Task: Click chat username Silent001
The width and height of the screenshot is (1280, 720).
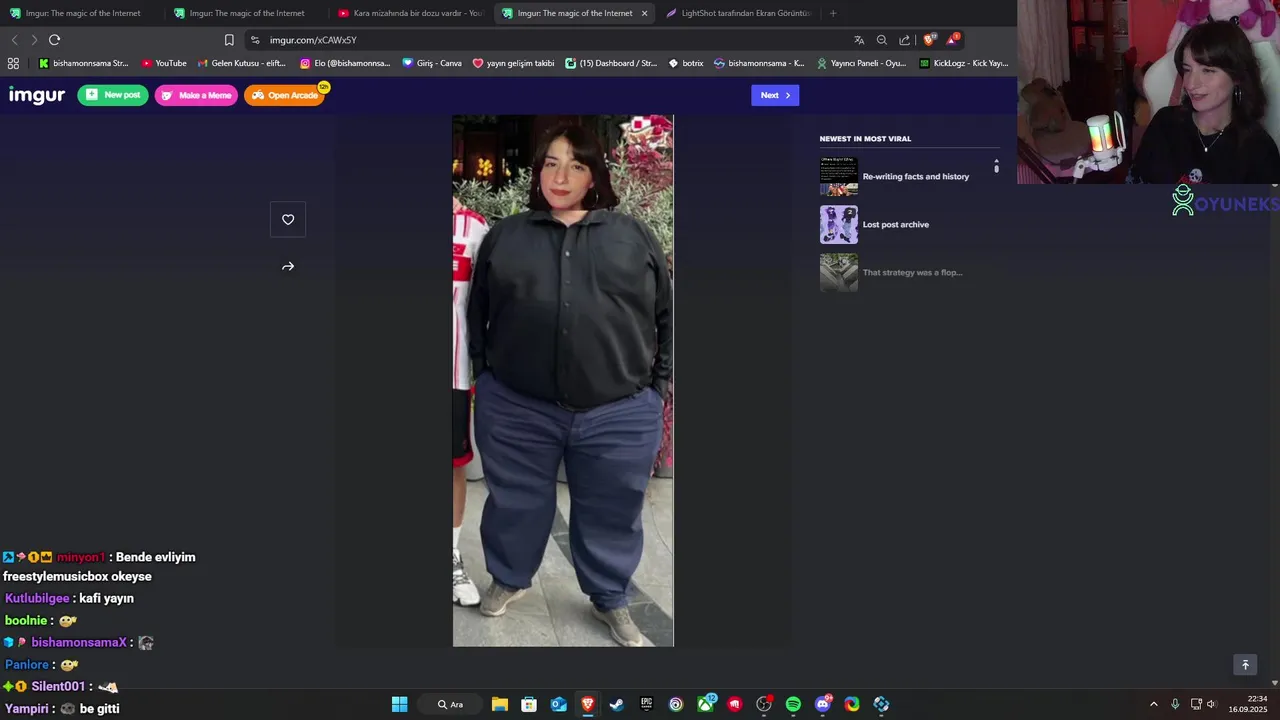Action: pos(58,686)
